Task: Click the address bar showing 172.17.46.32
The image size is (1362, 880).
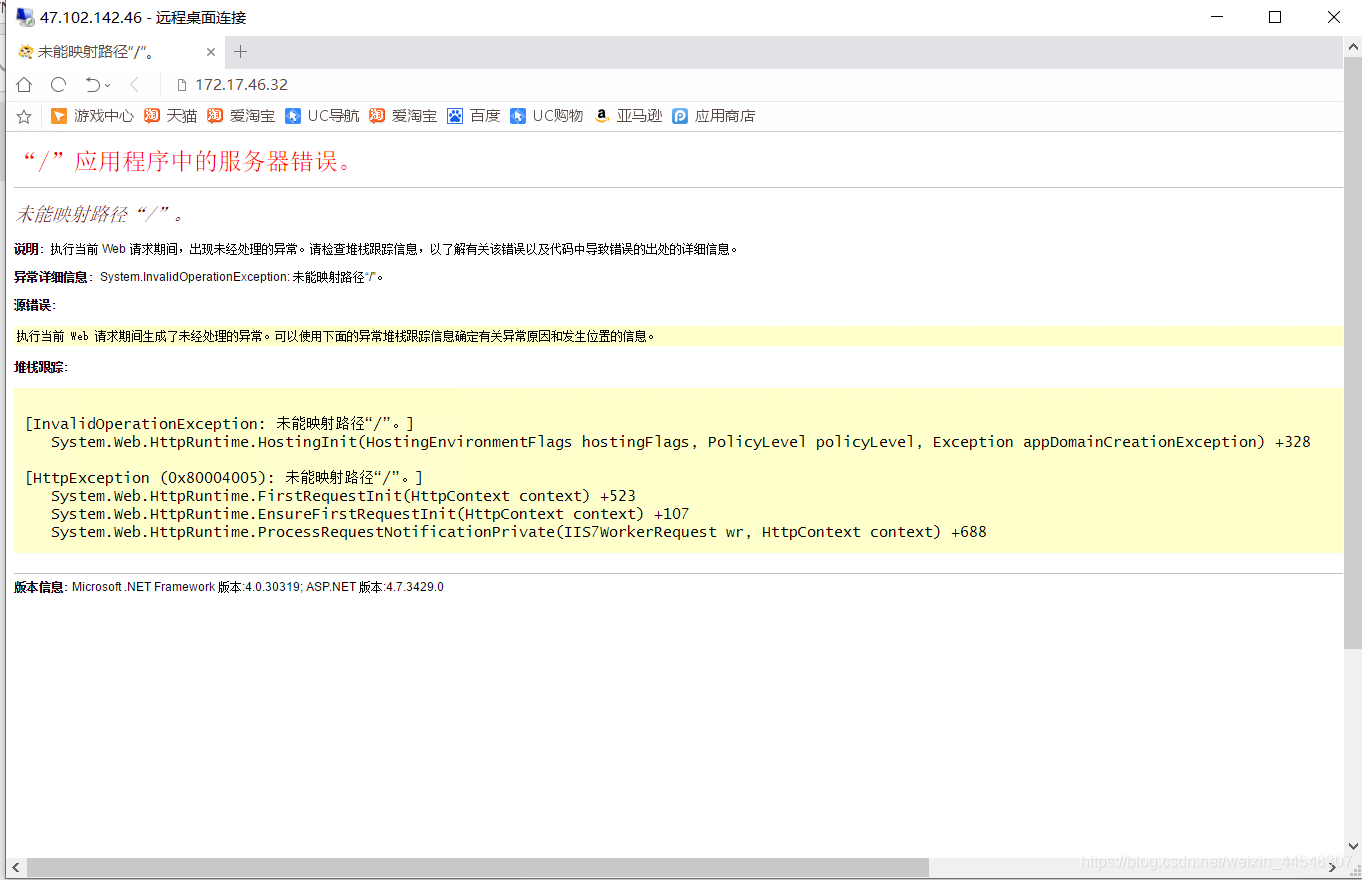Action: tap(241, 85)
